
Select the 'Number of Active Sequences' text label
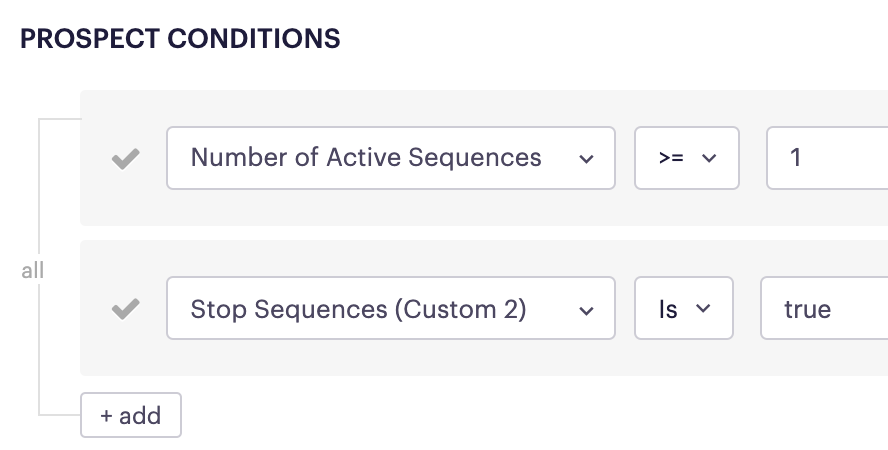tap(366, 158)
